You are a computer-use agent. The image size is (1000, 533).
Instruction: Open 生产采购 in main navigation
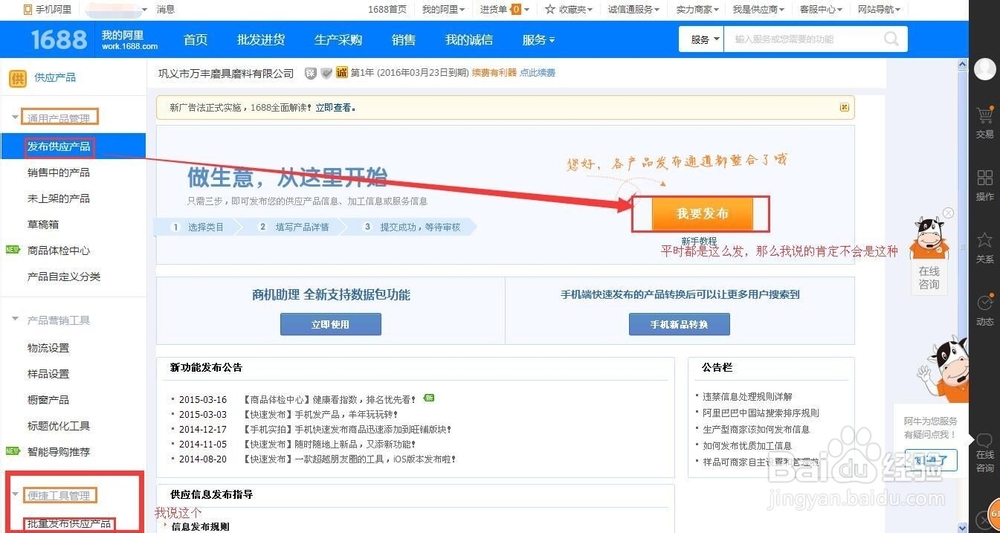[x=338, y=40]
